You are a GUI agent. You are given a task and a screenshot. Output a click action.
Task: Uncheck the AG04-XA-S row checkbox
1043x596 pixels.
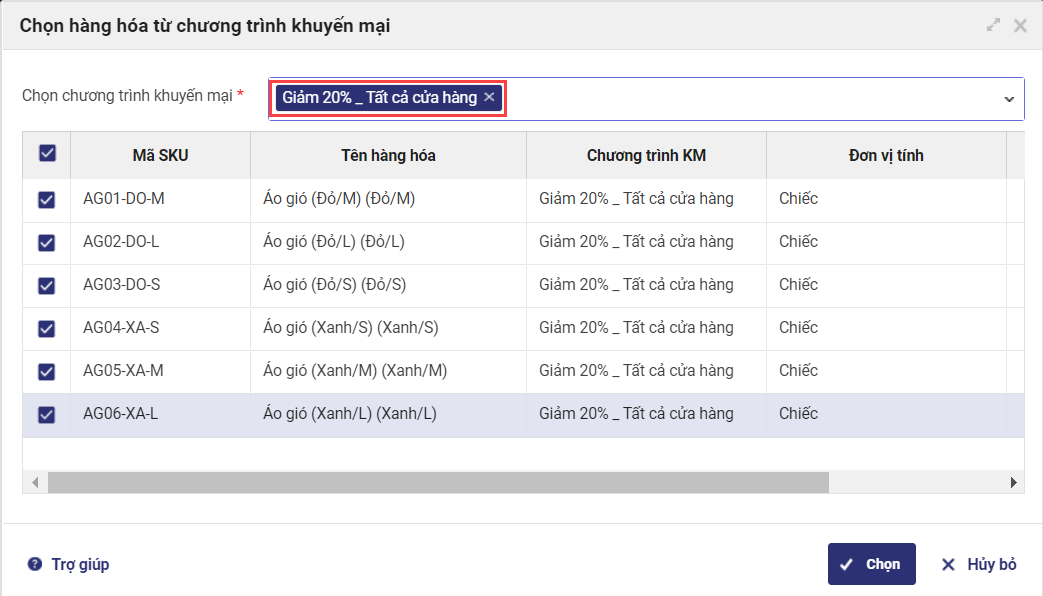click(x=47, y=329)
